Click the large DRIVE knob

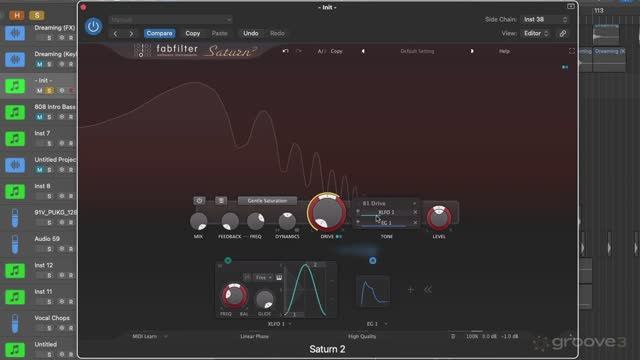(x=327, y=212)
